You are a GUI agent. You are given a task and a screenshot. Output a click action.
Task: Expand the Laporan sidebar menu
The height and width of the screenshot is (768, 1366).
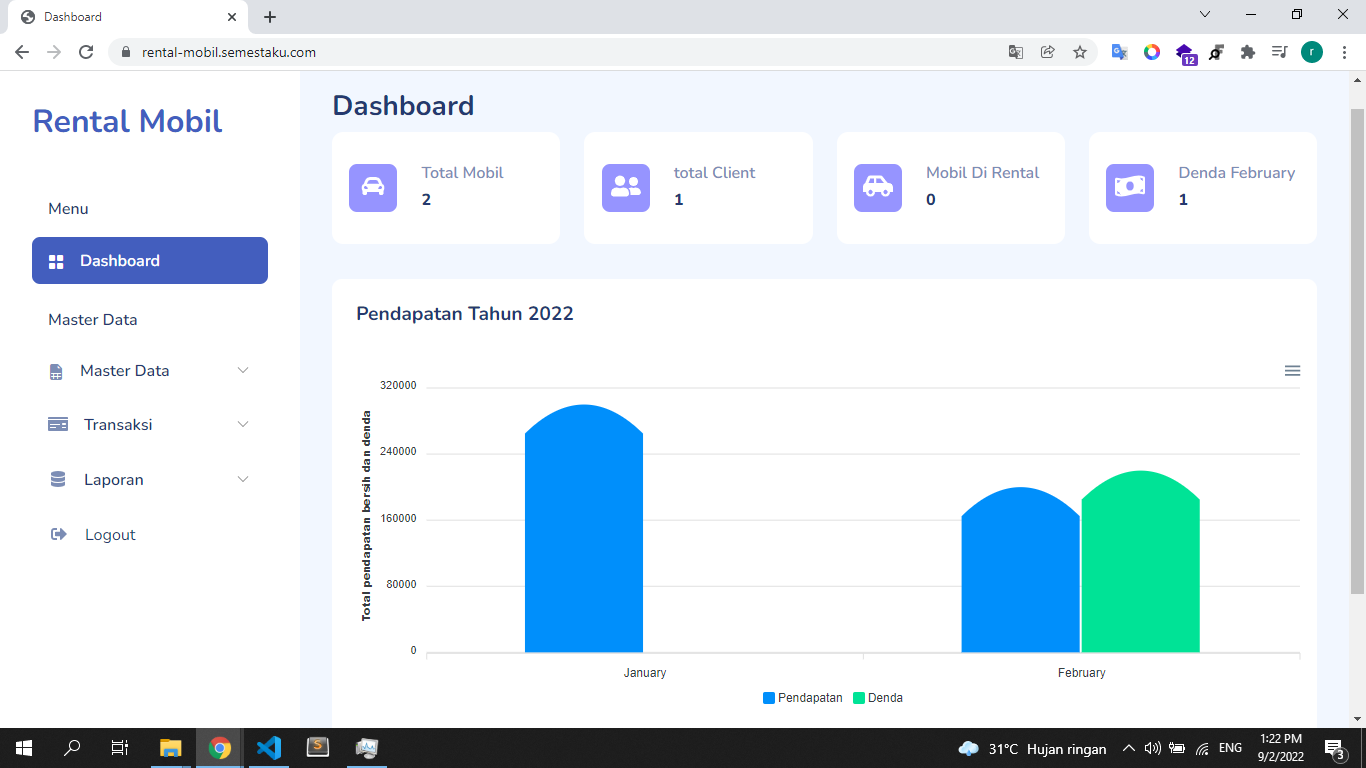[150, 480]
